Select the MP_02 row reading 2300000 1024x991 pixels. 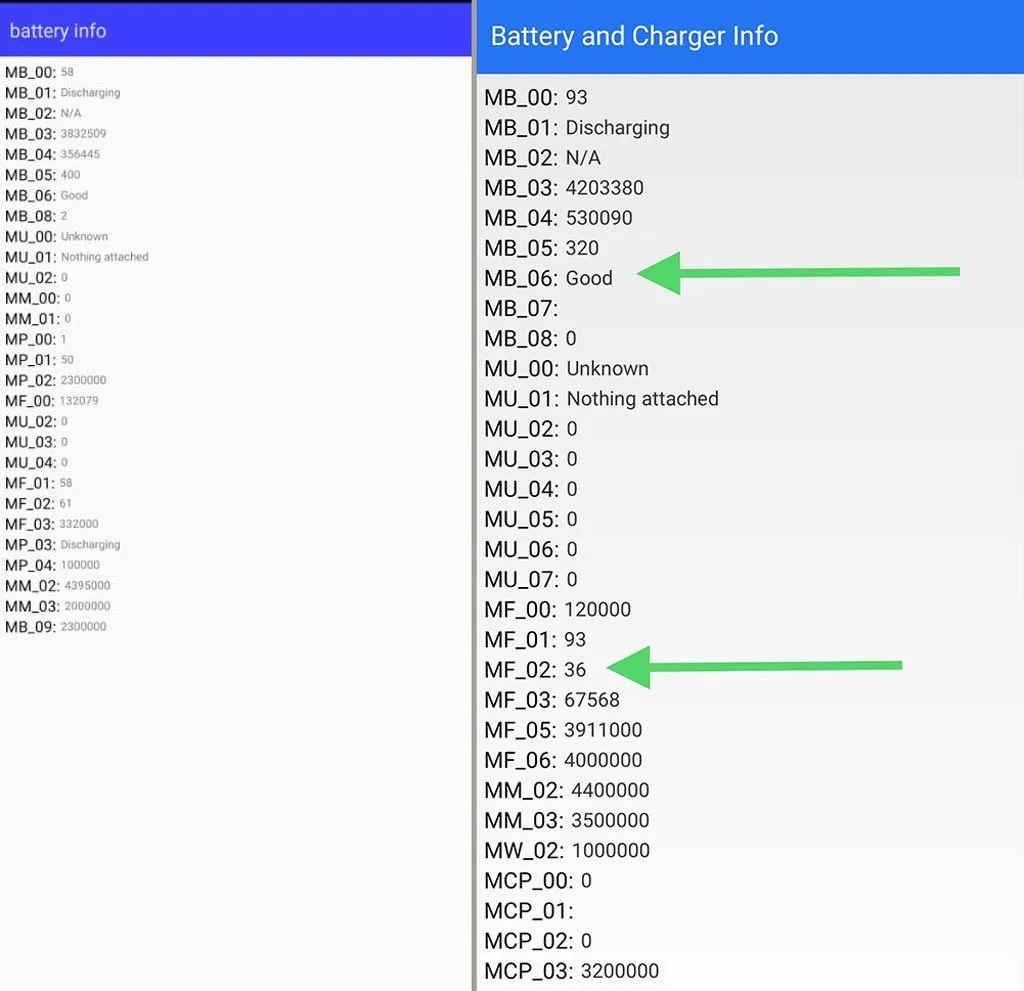pos(55,380)
